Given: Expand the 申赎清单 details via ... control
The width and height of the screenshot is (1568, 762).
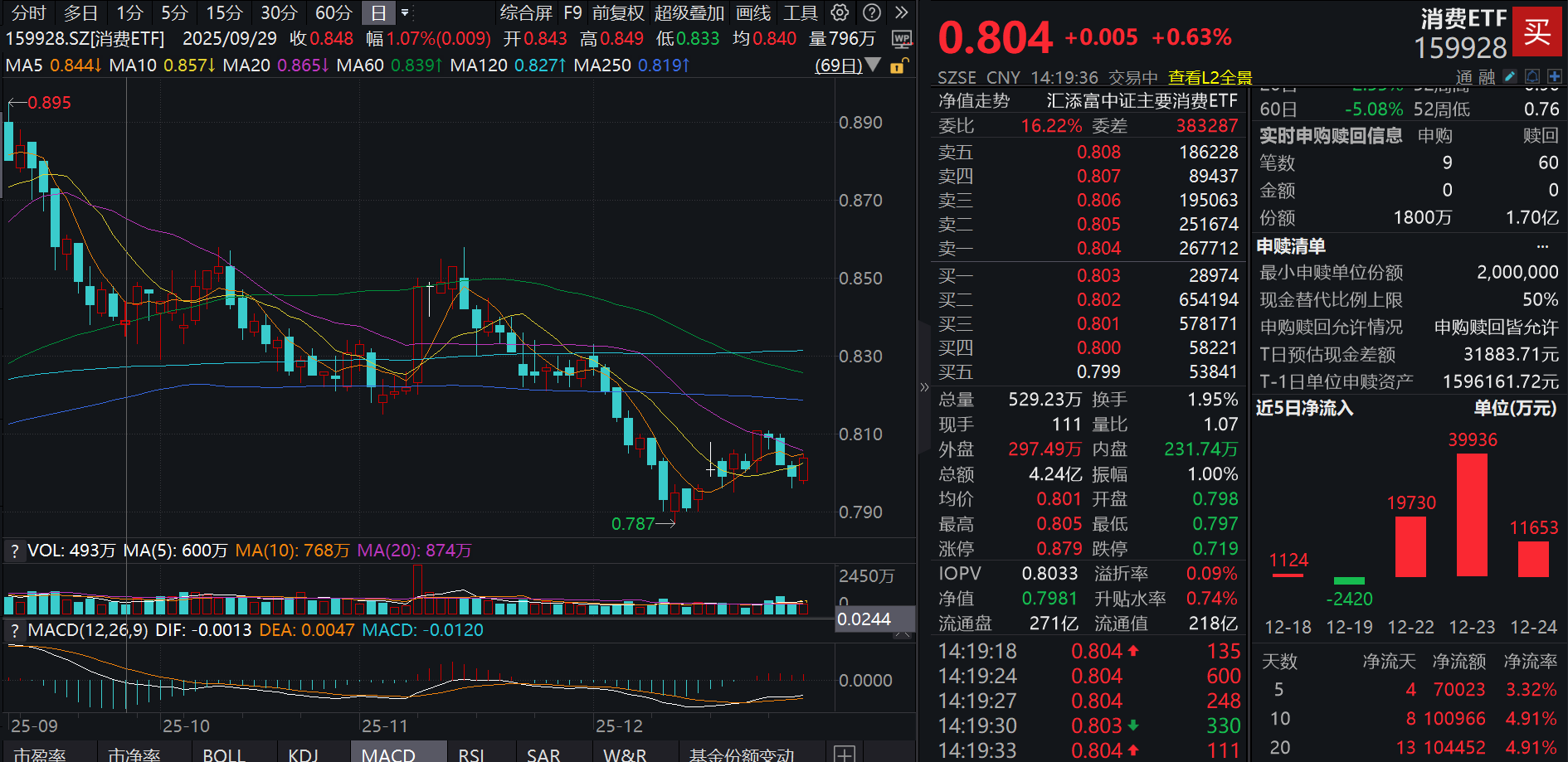Looking at the screenshot, I should (x=1543, y=246).
